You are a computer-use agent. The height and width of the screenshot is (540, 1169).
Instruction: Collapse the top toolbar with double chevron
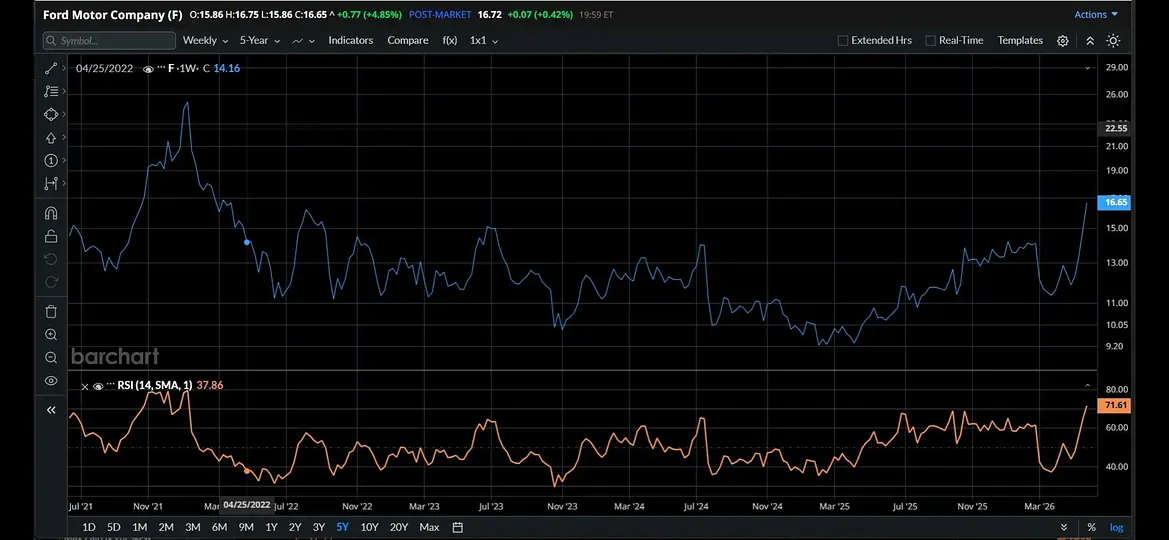pos(1089,40)
